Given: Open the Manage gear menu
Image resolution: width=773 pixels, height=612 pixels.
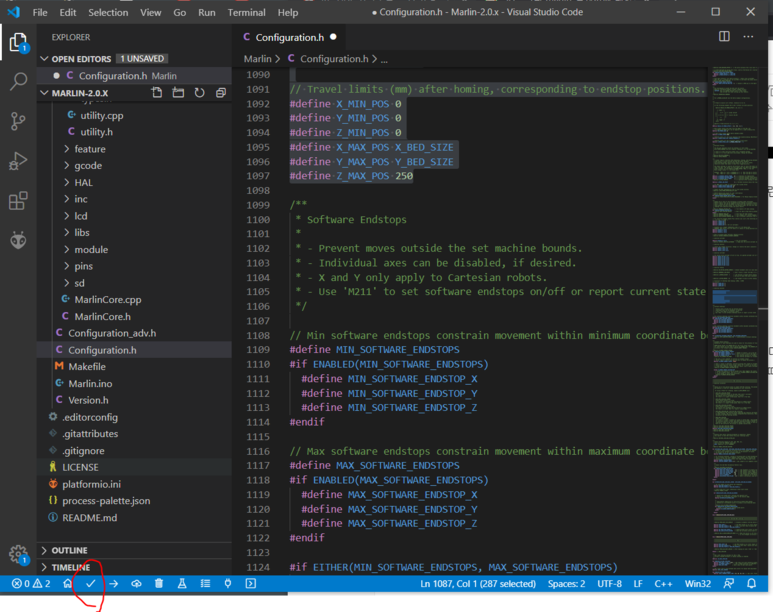Looking at the screenshot, I should [x=18, y=554].
